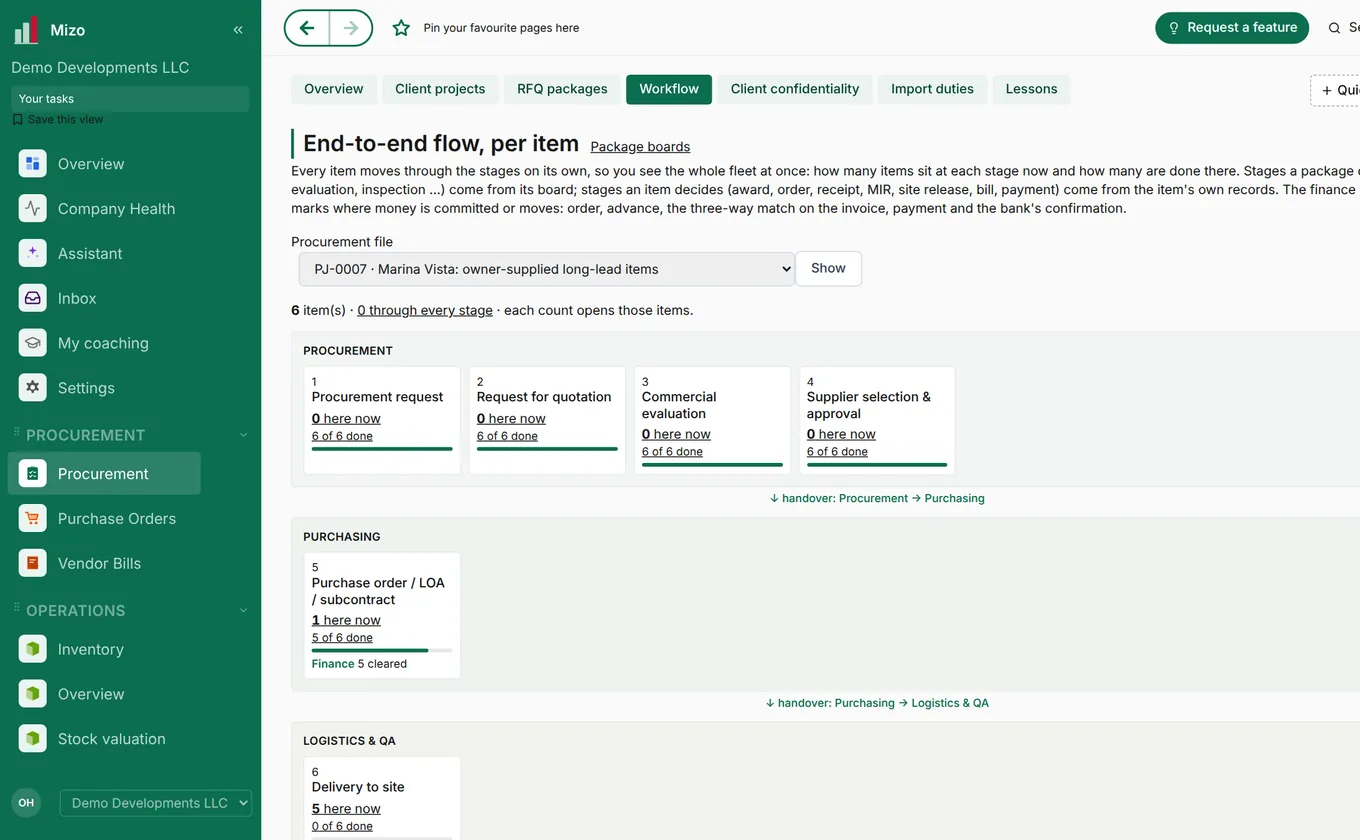
Task: Open Overview via its dashboard icon under Your tasks
Action: pos(33,164)
